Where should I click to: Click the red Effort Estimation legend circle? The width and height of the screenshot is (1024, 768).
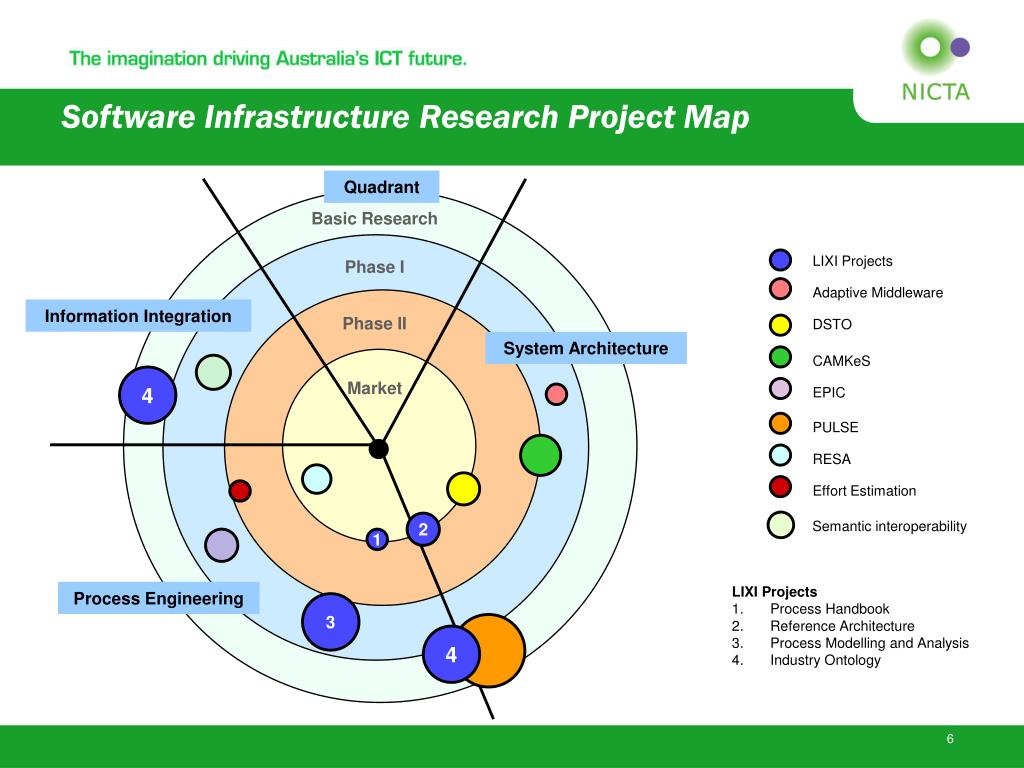[x=780, y=487]
